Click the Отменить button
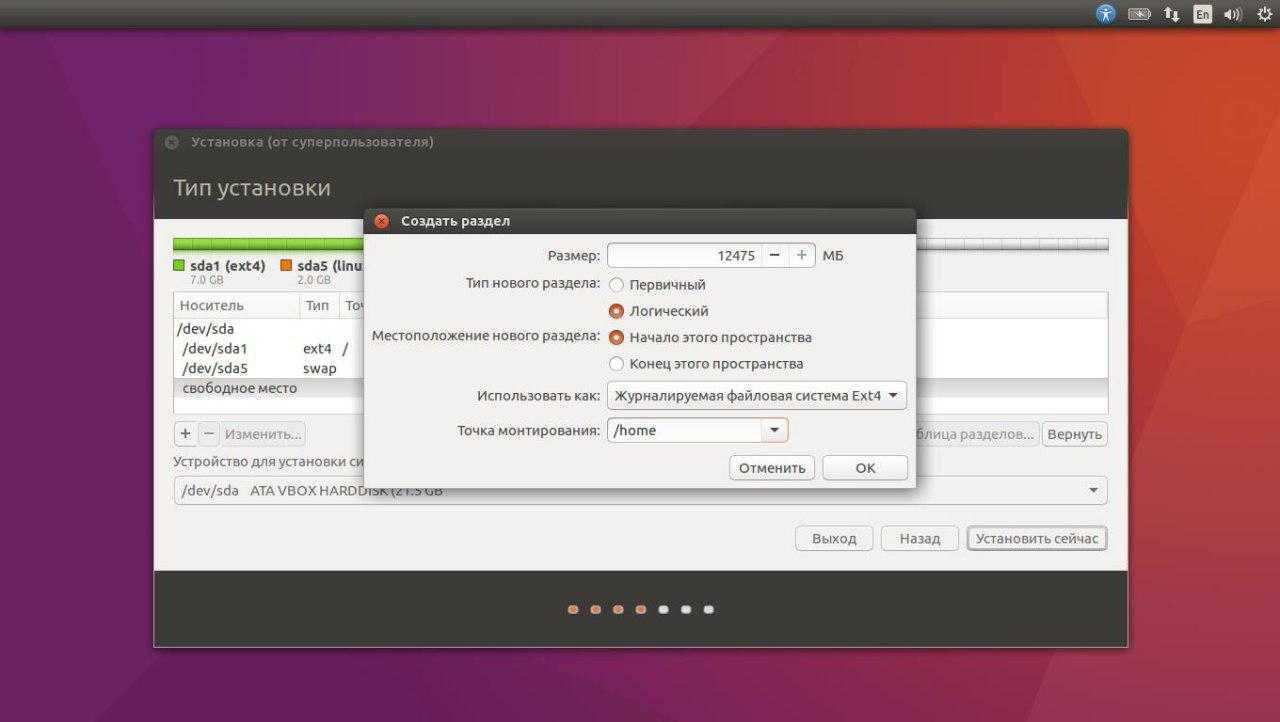The image size is (1280, 722). click(x=772, y=468)
